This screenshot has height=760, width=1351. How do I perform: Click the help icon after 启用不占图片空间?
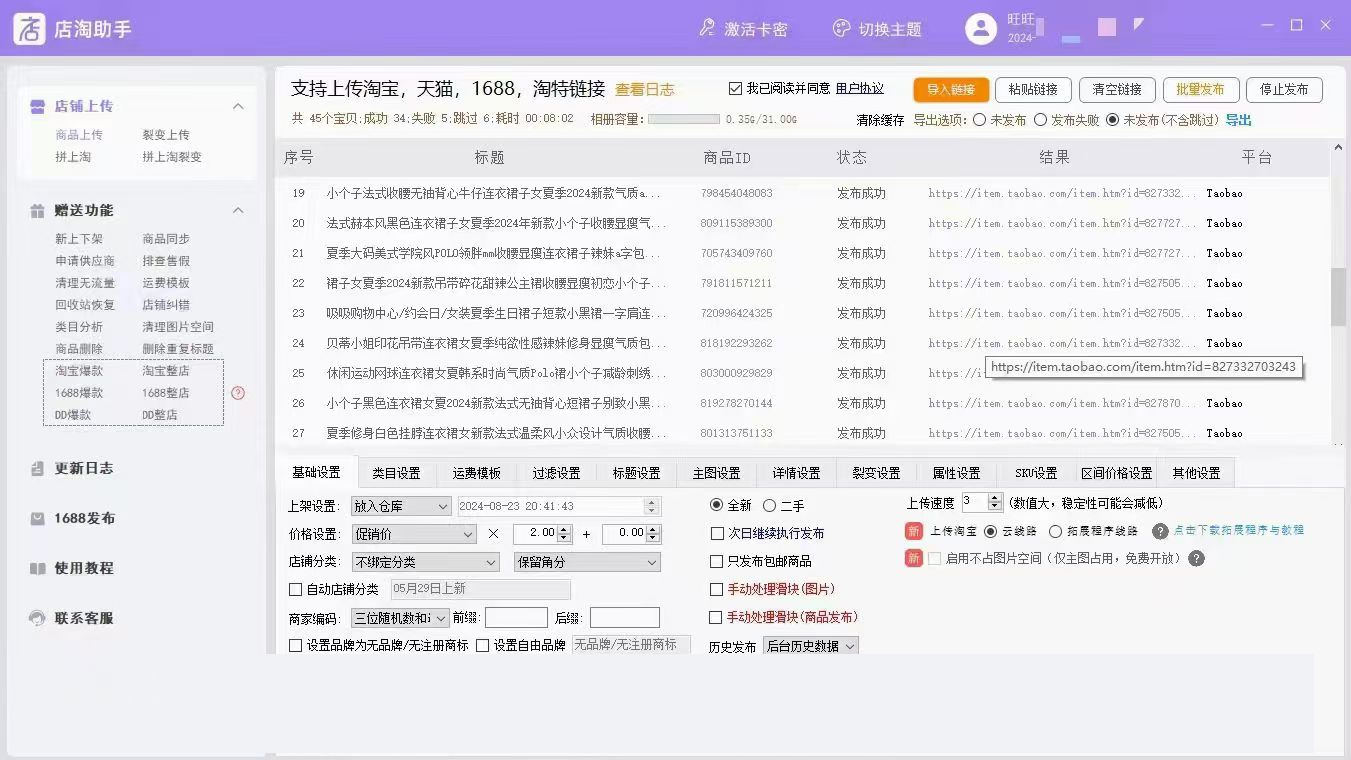coord(1196,558)
